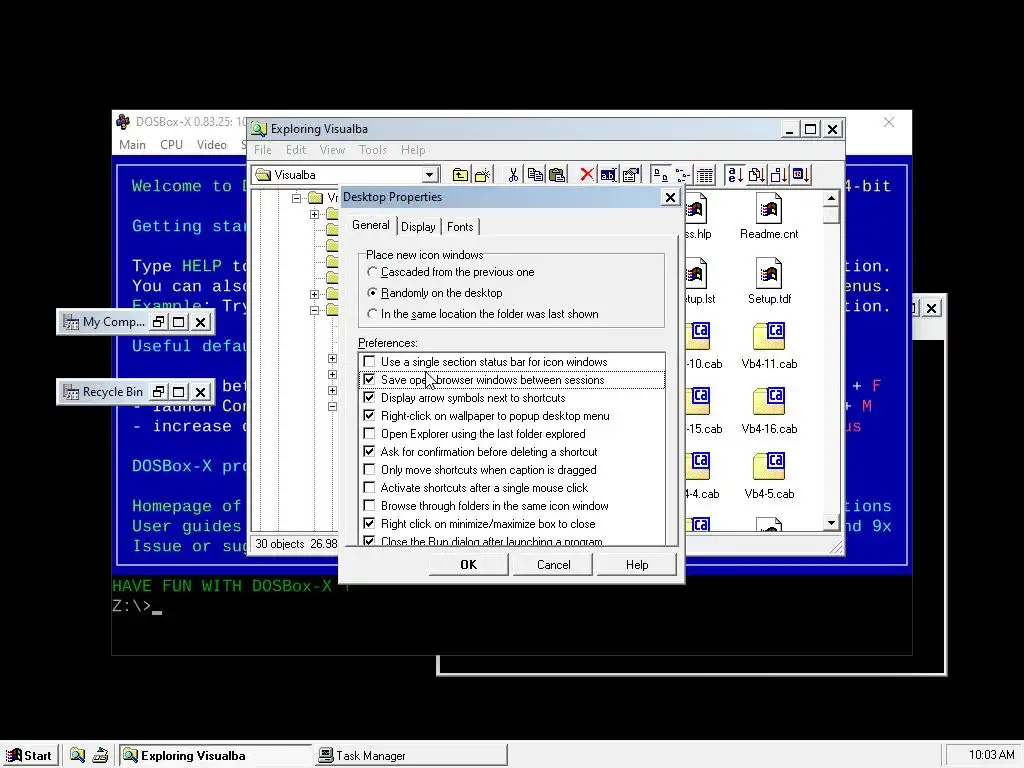The image size is (1024, 768).
Task: Select Randomly on the desktop option
Action: pyautogui.click(x=372, y=293)
